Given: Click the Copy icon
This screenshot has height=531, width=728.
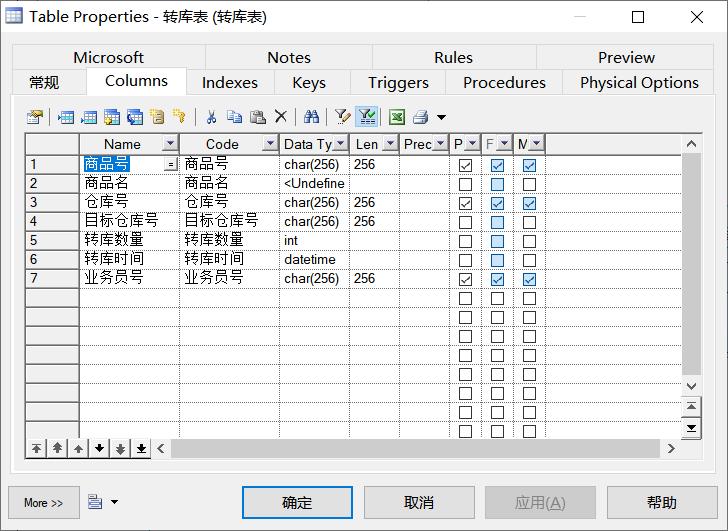Looking at the screenshot, I should tap(234, 117).
